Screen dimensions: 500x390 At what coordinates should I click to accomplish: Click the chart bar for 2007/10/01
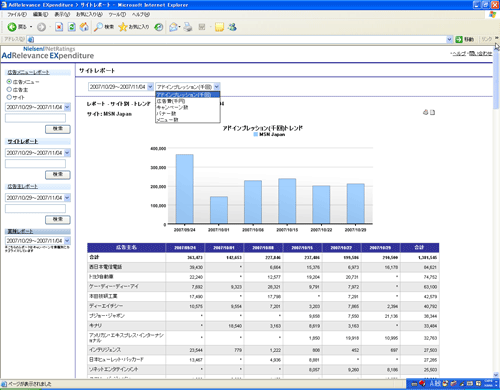[219, 210]
